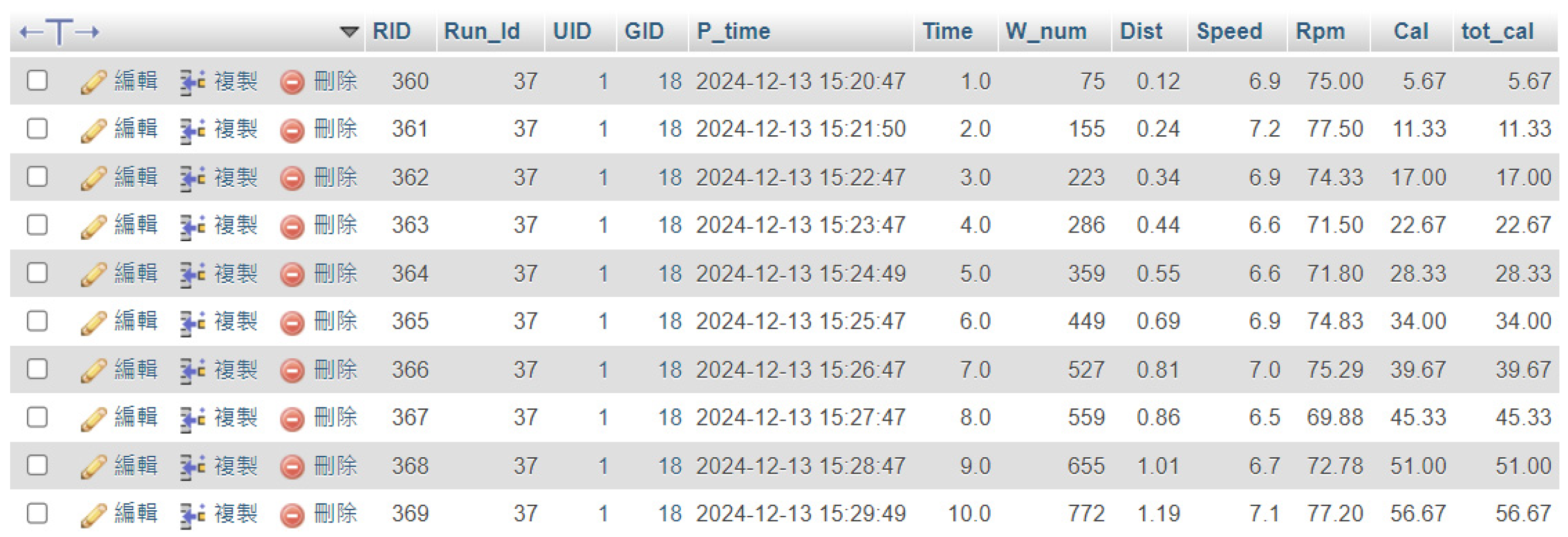
Task: Click the pencil edit icon for RID 360
Action: click(x=93, y=81)
